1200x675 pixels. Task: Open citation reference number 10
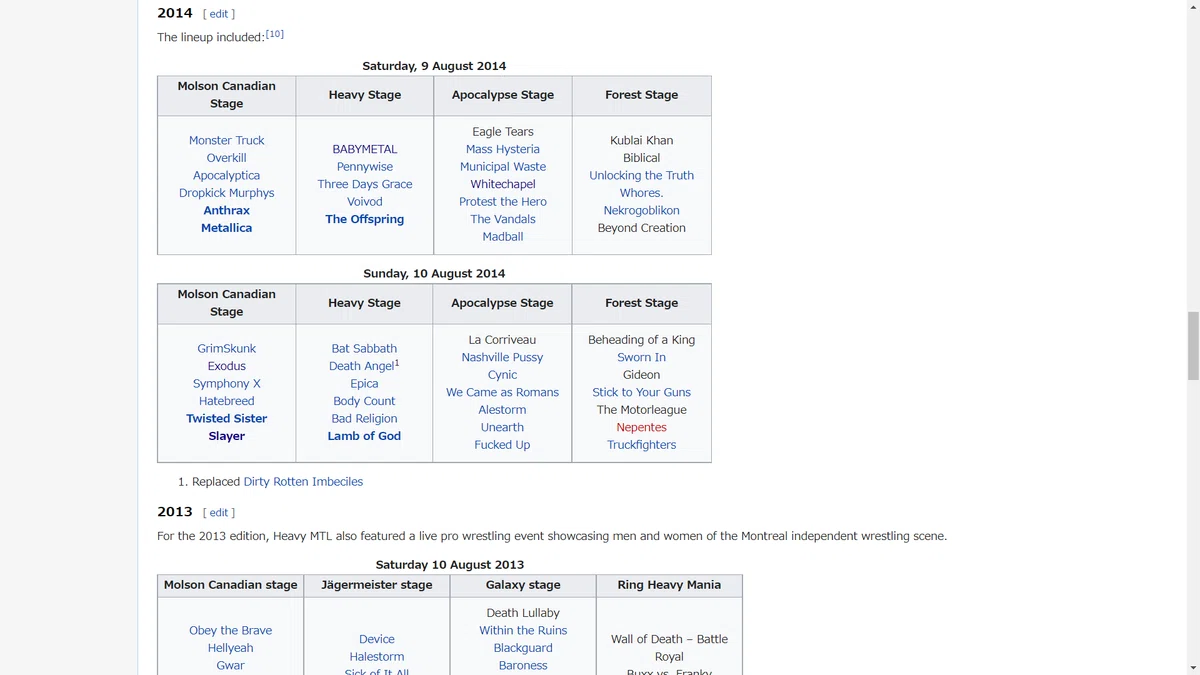pos(275,34)
